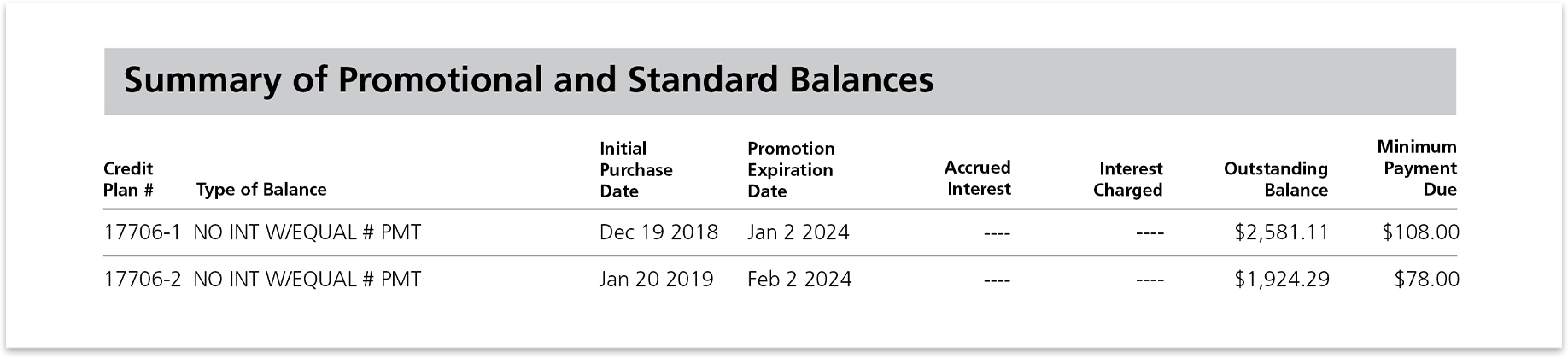Select the $78.00 minimum payment
Viewport: 1568px width, 359px height.
(1426, 280)
